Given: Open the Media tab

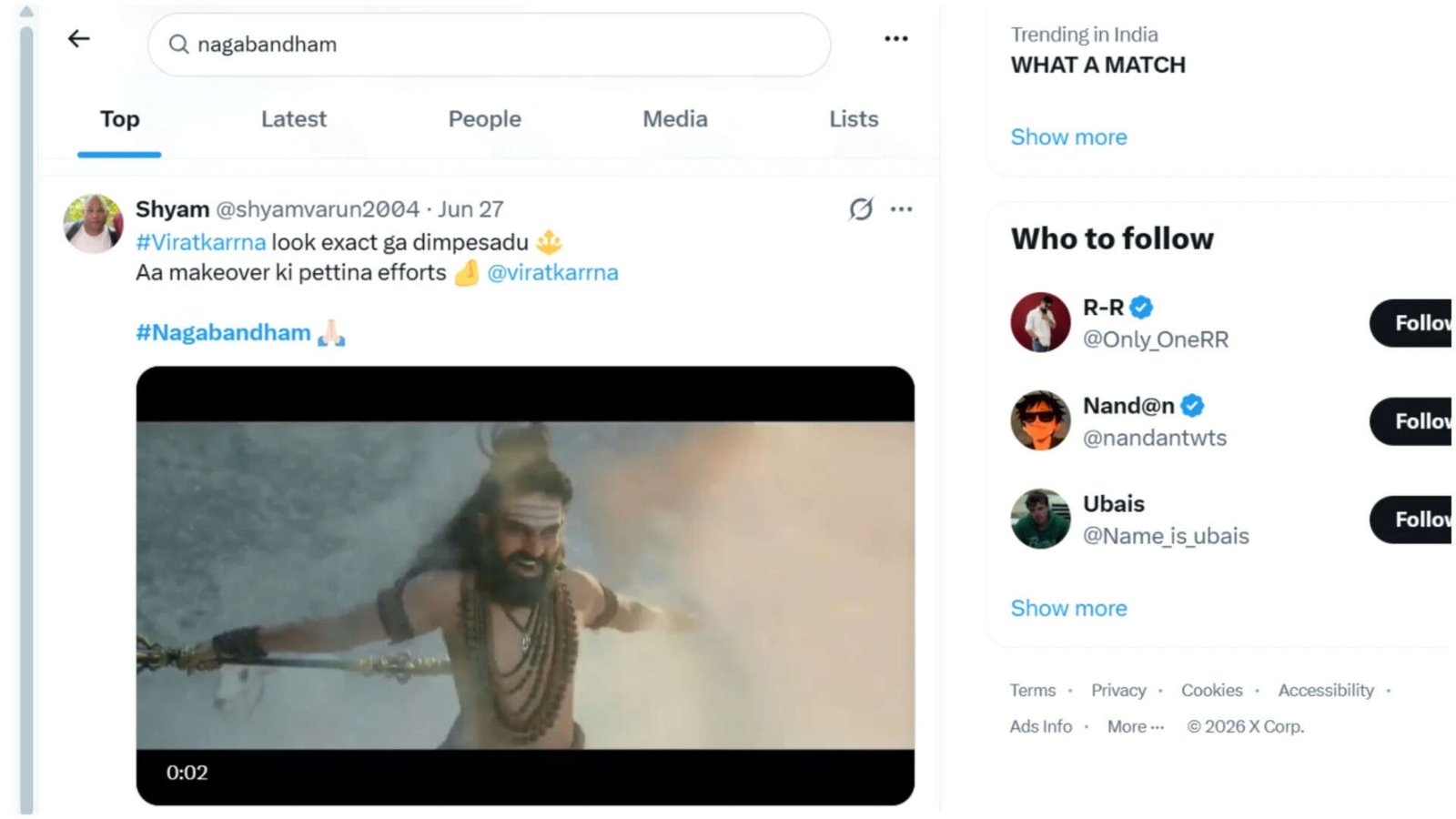Looking at the screenshot, I should pos(674,119).
